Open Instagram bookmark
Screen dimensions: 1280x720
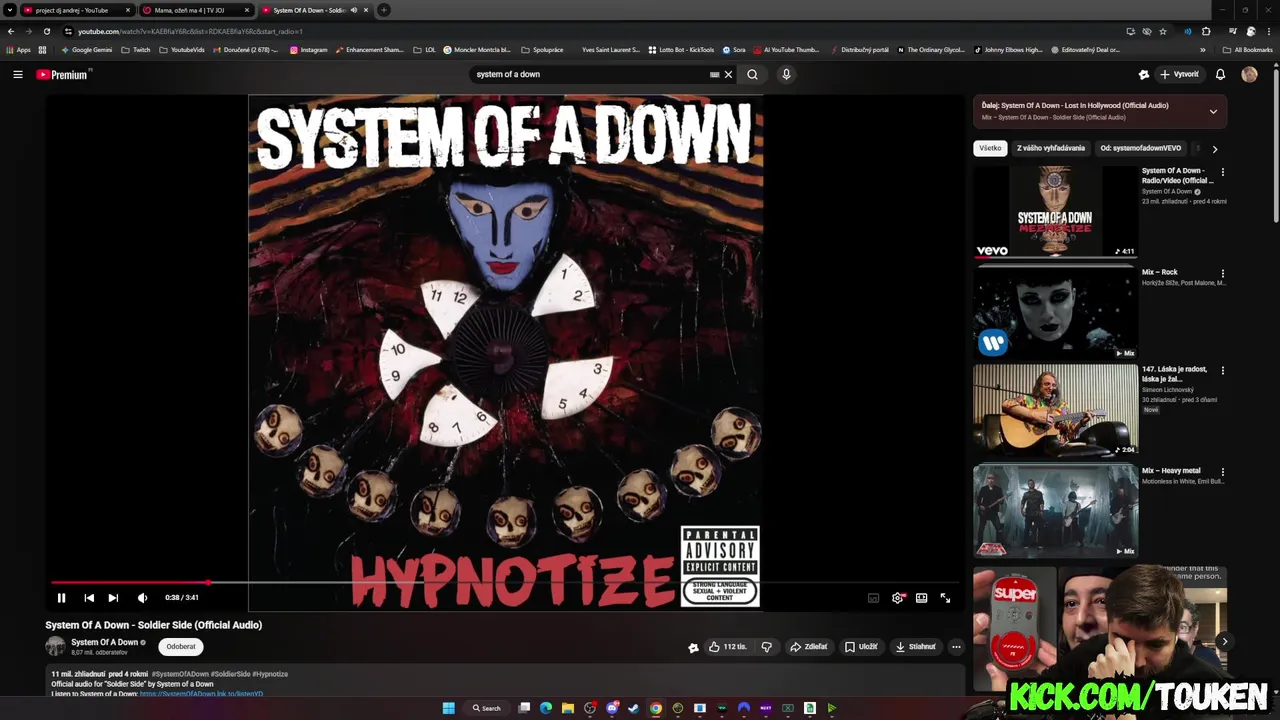point(308,49)
